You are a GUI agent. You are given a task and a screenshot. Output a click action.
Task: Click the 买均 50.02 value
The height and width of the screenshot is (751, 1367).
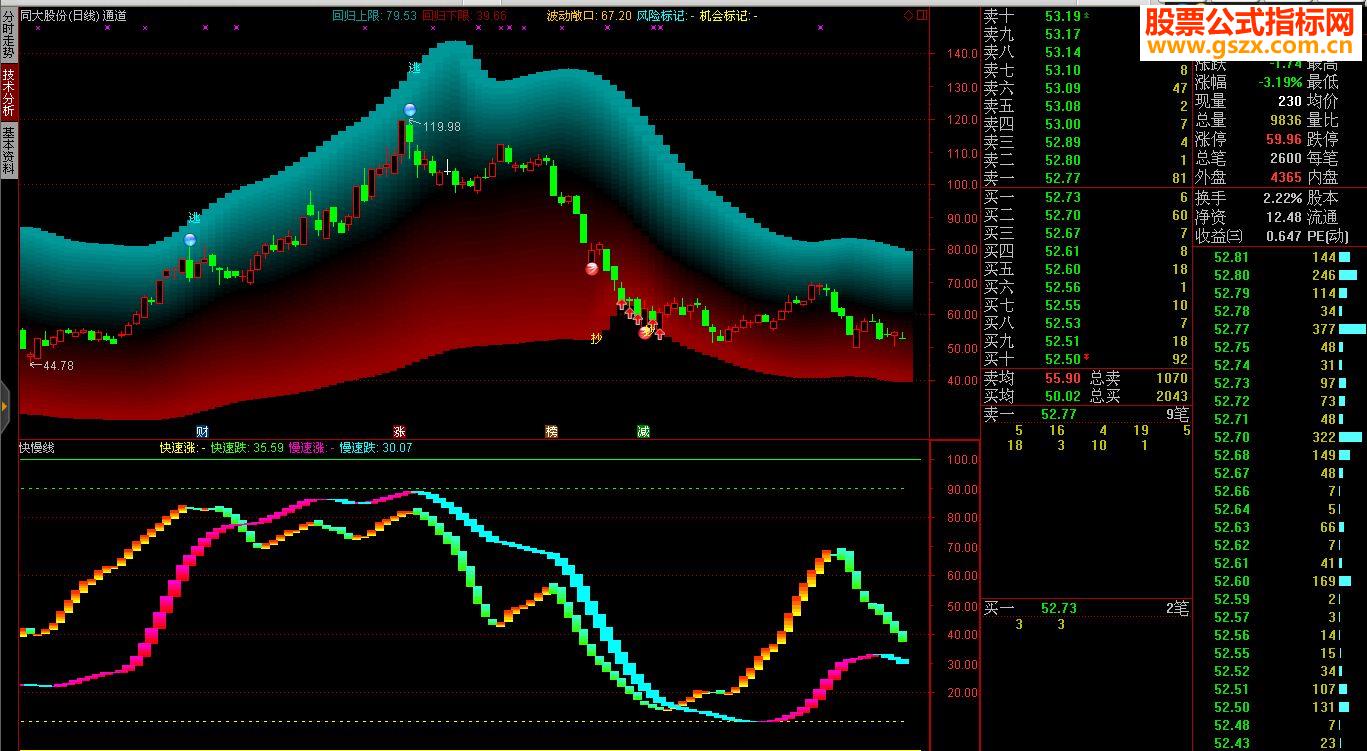(x=1062, y=396)
